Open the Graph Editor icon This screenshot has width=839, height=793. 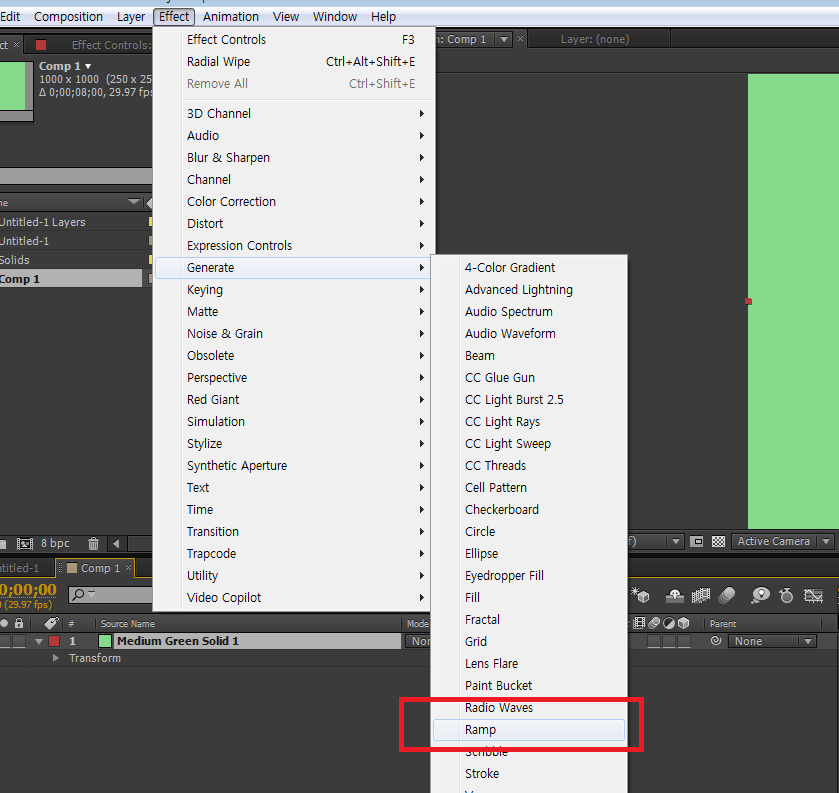[813, 595]
